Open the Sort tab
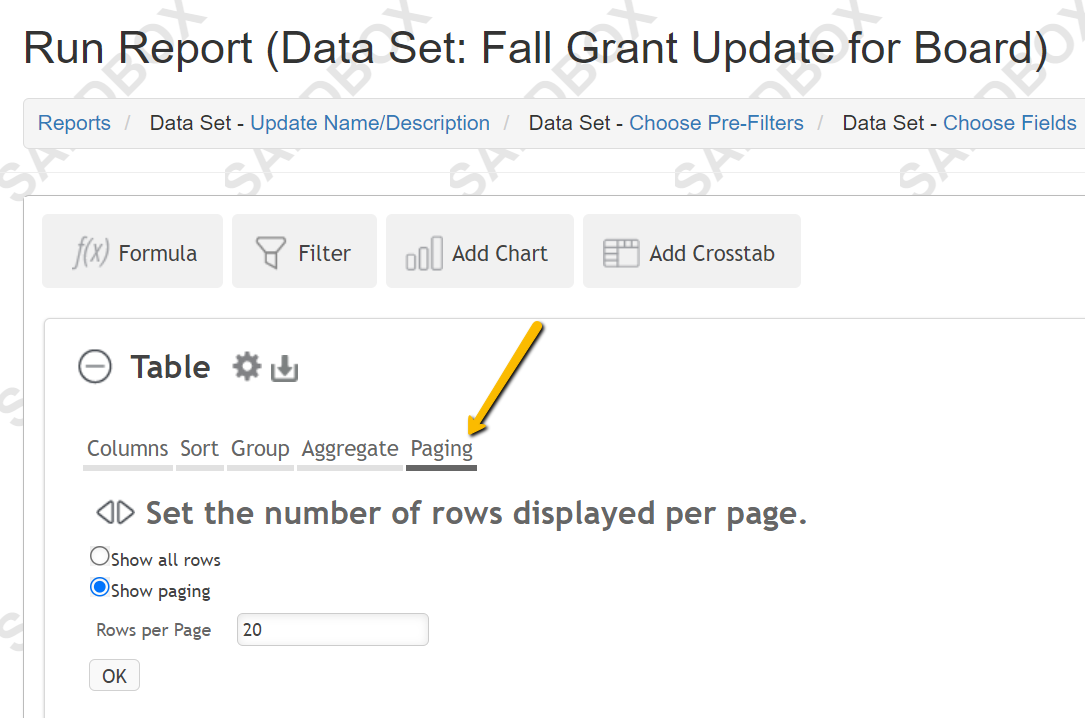This screenshot has width=1085, height=718. coord(199,449)
